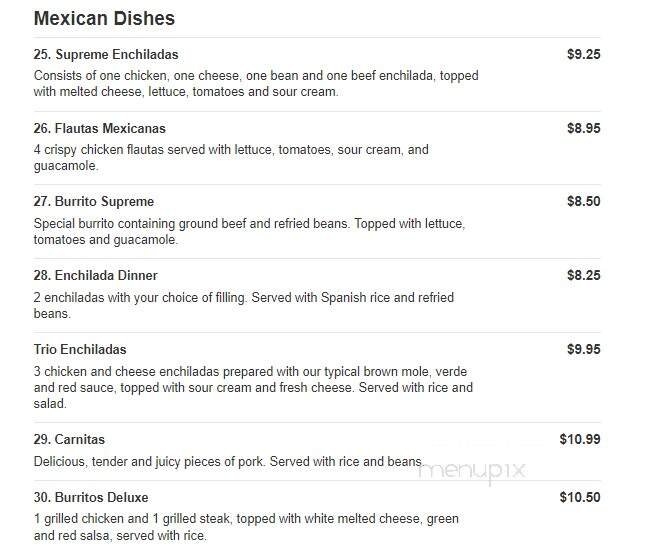The image size is (651, 553).
Task: Click the crispy chicken flautas description
Action: [231, 157]
